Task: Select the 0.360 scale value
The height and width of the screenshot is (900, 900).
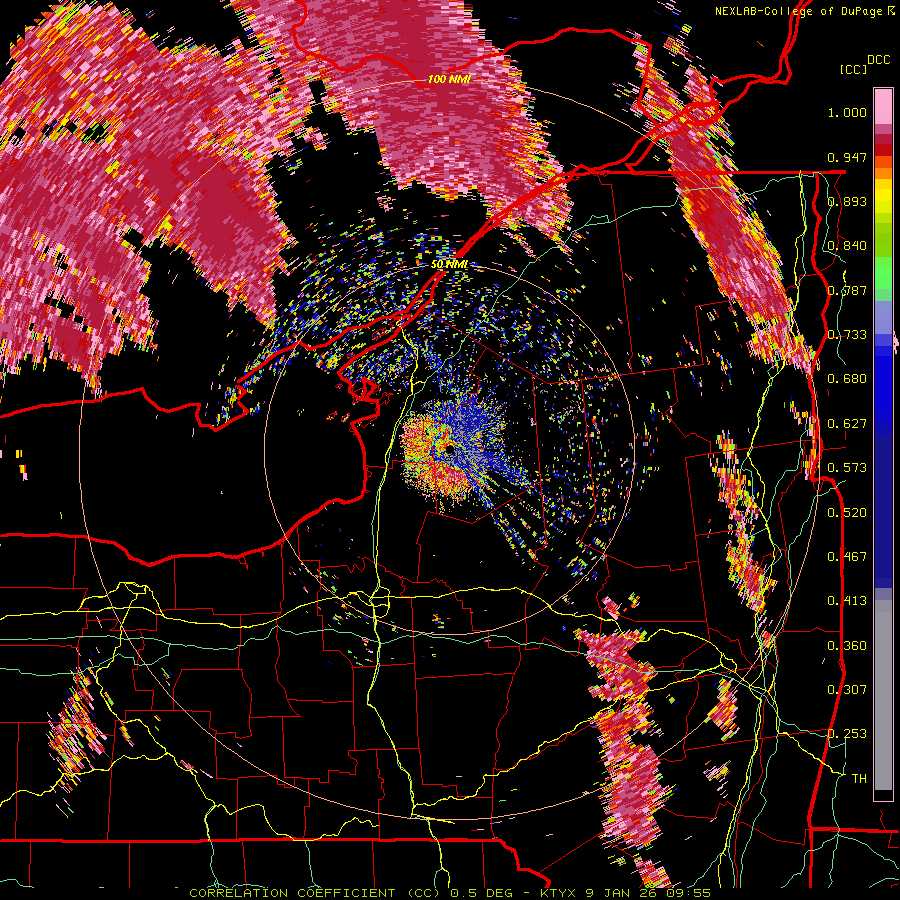Action: click(x=847, y=646)
